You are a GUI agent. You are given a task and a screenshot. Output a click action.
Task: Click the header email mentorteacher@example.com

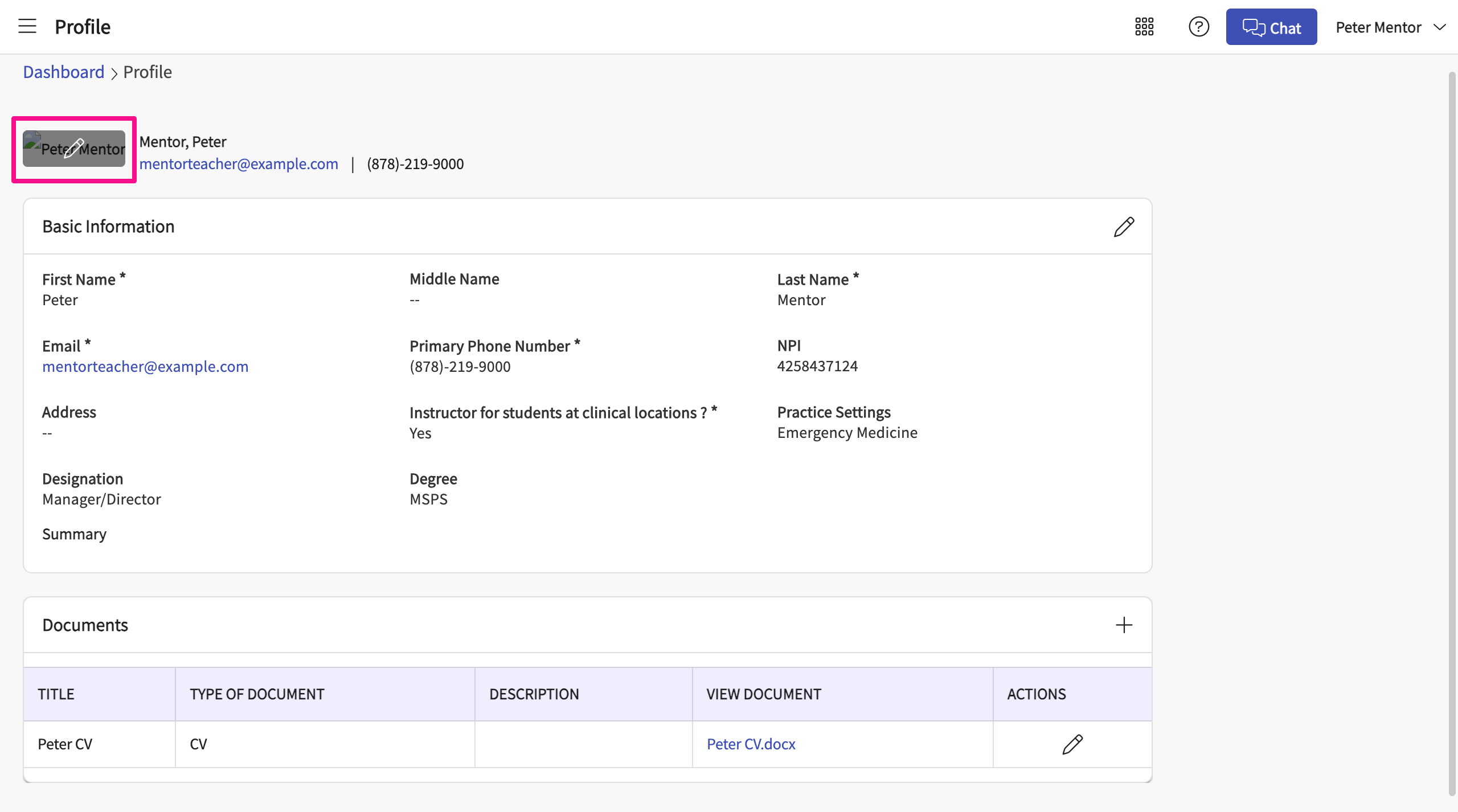point(239,164)
